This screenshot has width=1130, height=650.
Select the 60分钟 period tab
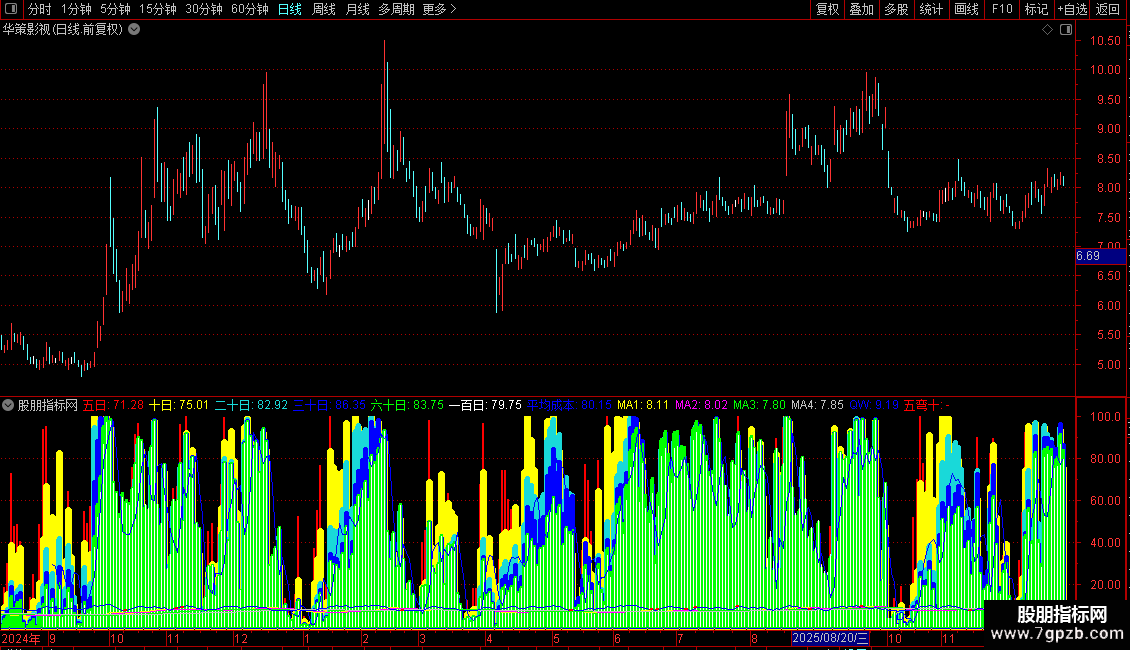click(x=250, y=9)
